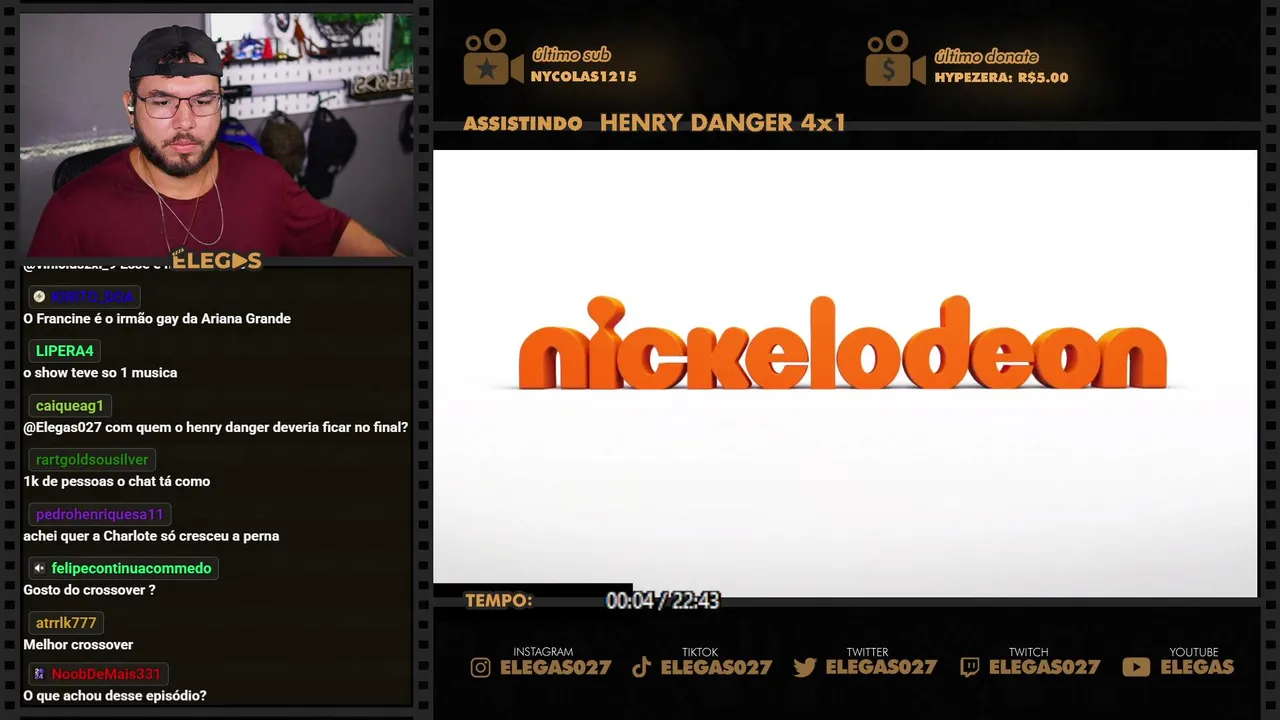Click the streamer webcam feed
Screen dimensions: 1280x720
tap(216, 135)
